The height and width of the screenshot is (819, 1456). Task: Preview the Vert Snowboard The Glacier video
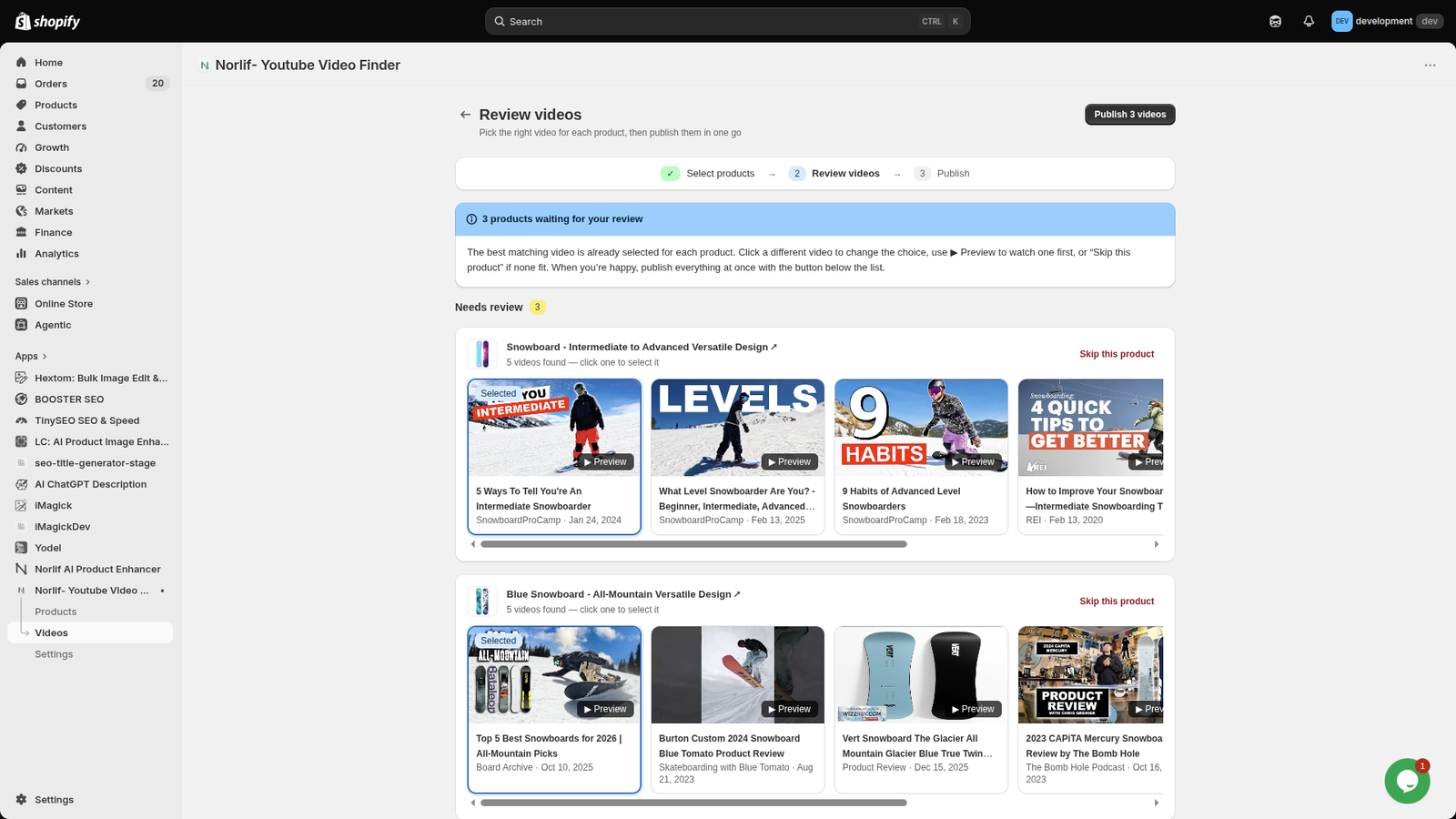pos(973,710)
